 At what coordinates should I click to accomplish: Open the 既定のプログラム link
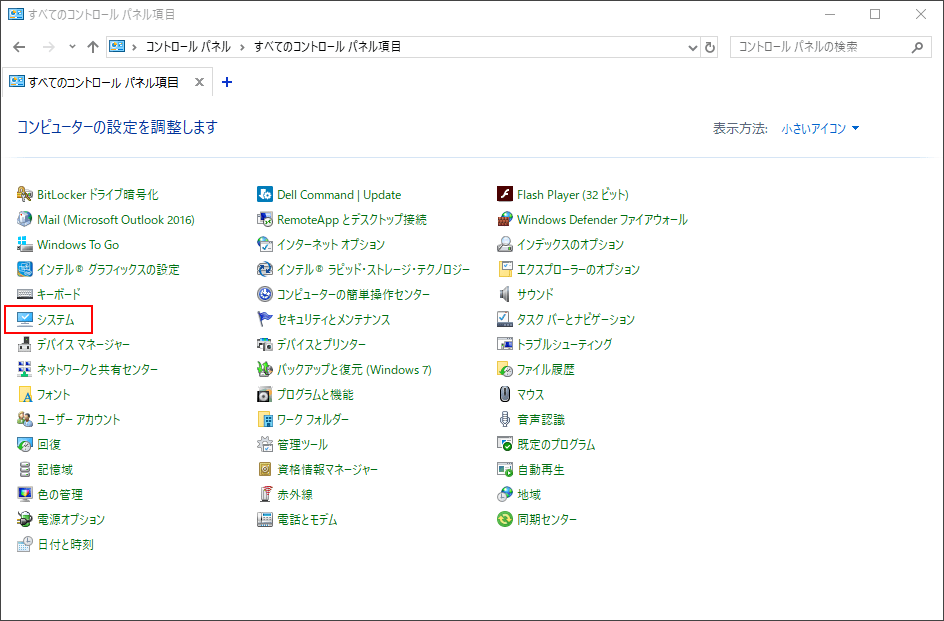point(556,445)
